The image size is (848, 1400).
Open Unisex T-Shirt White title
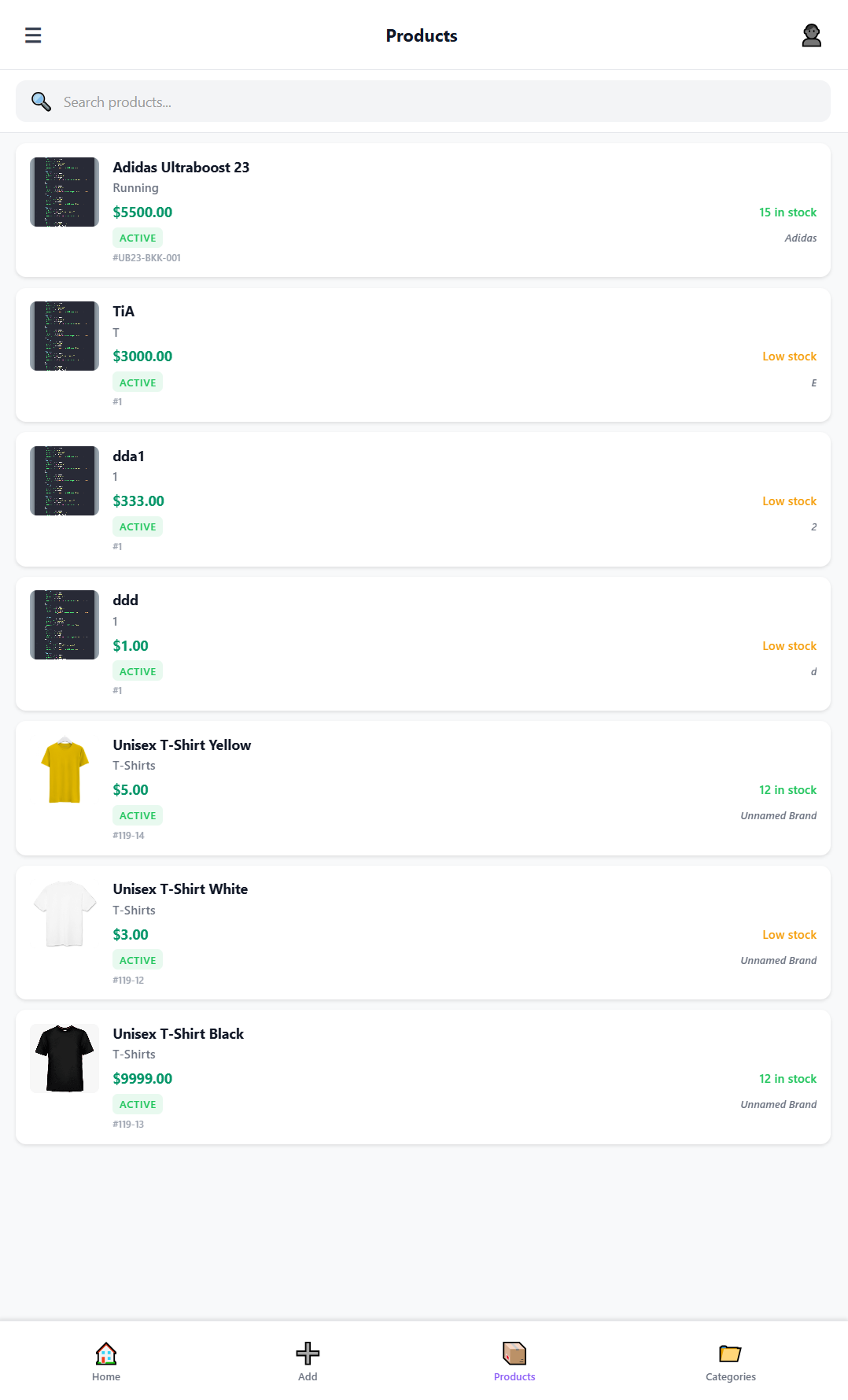(x=180, y=889)
